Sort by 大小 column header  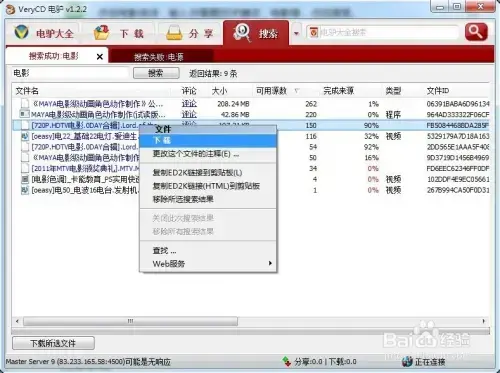click(x=220, y=91)
